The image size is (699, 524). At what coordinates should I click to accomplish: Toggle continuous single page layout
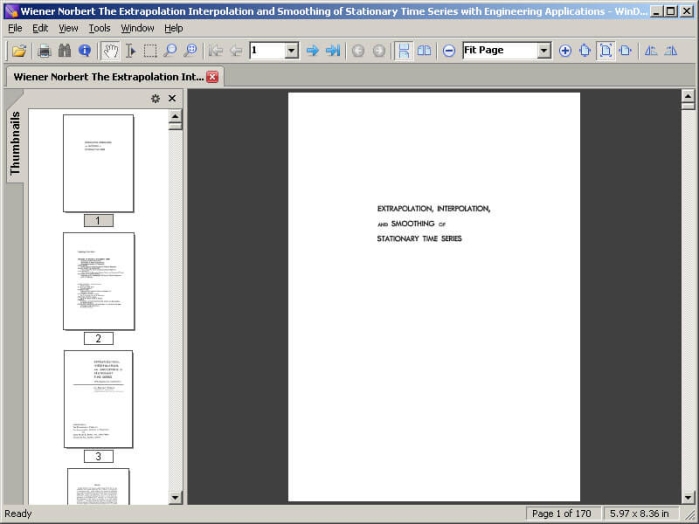coord(404,50)
